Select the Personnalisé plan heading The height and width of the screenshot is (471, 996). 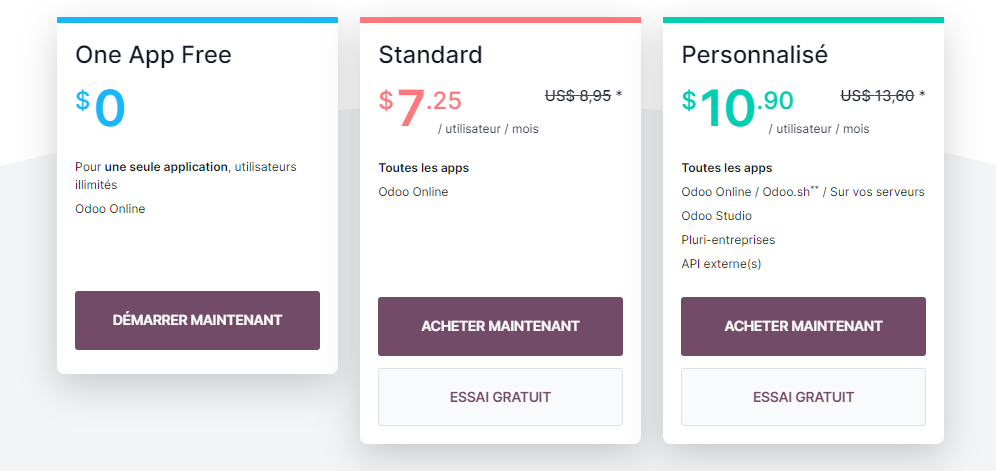point(755,55)
